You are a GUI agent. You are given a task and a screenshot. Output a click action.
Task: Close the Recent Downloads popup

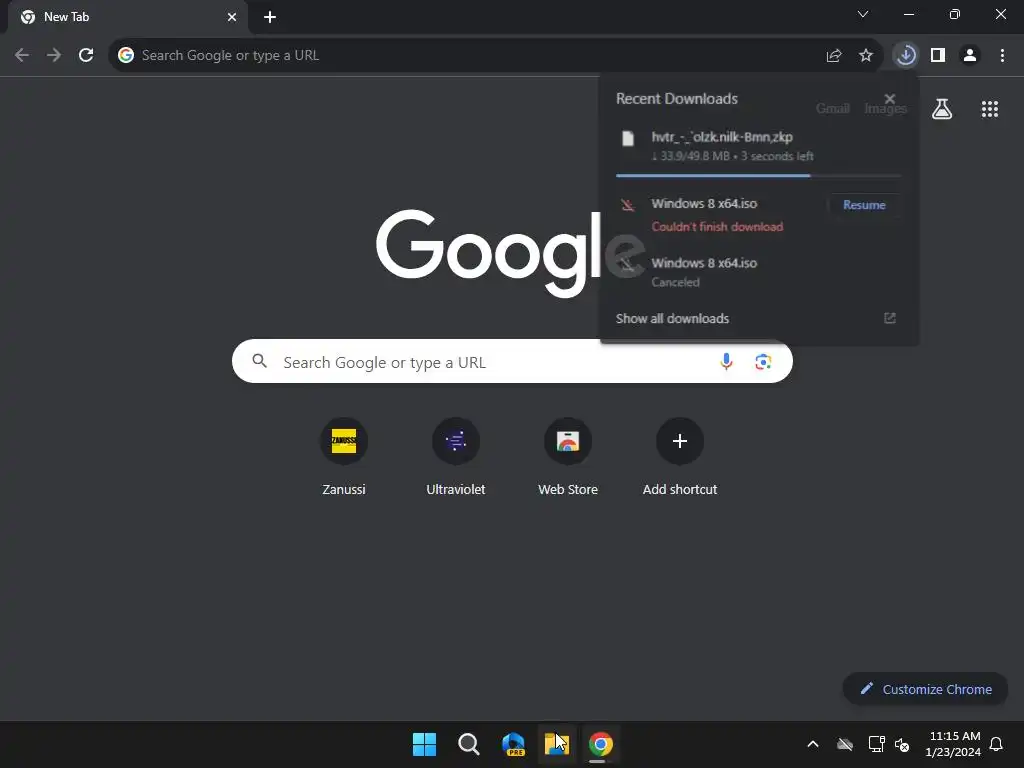[889, 99]
